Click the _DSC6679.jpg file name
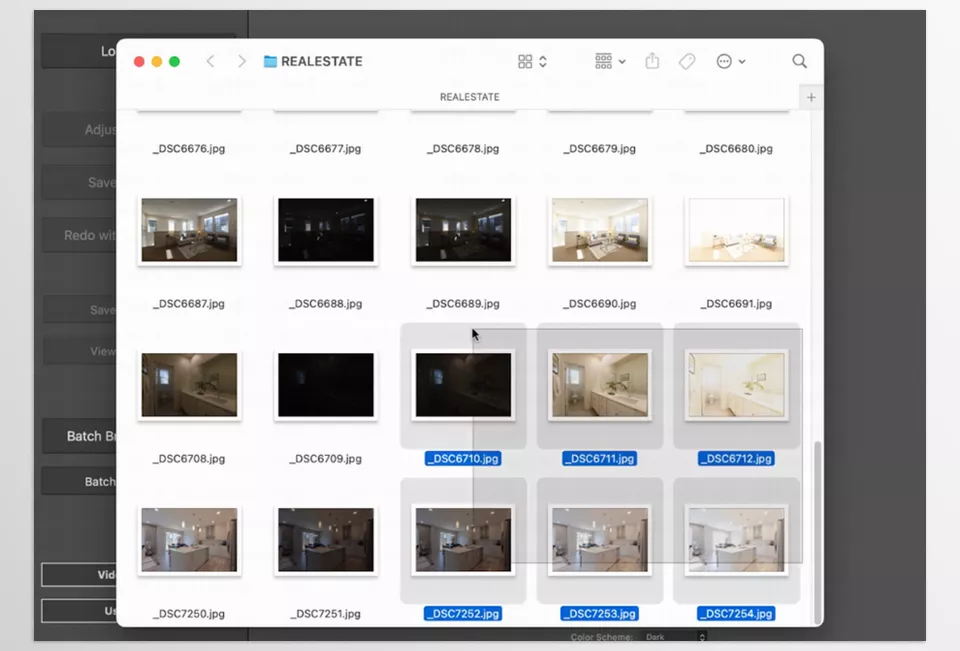 (x=599, y=149)
